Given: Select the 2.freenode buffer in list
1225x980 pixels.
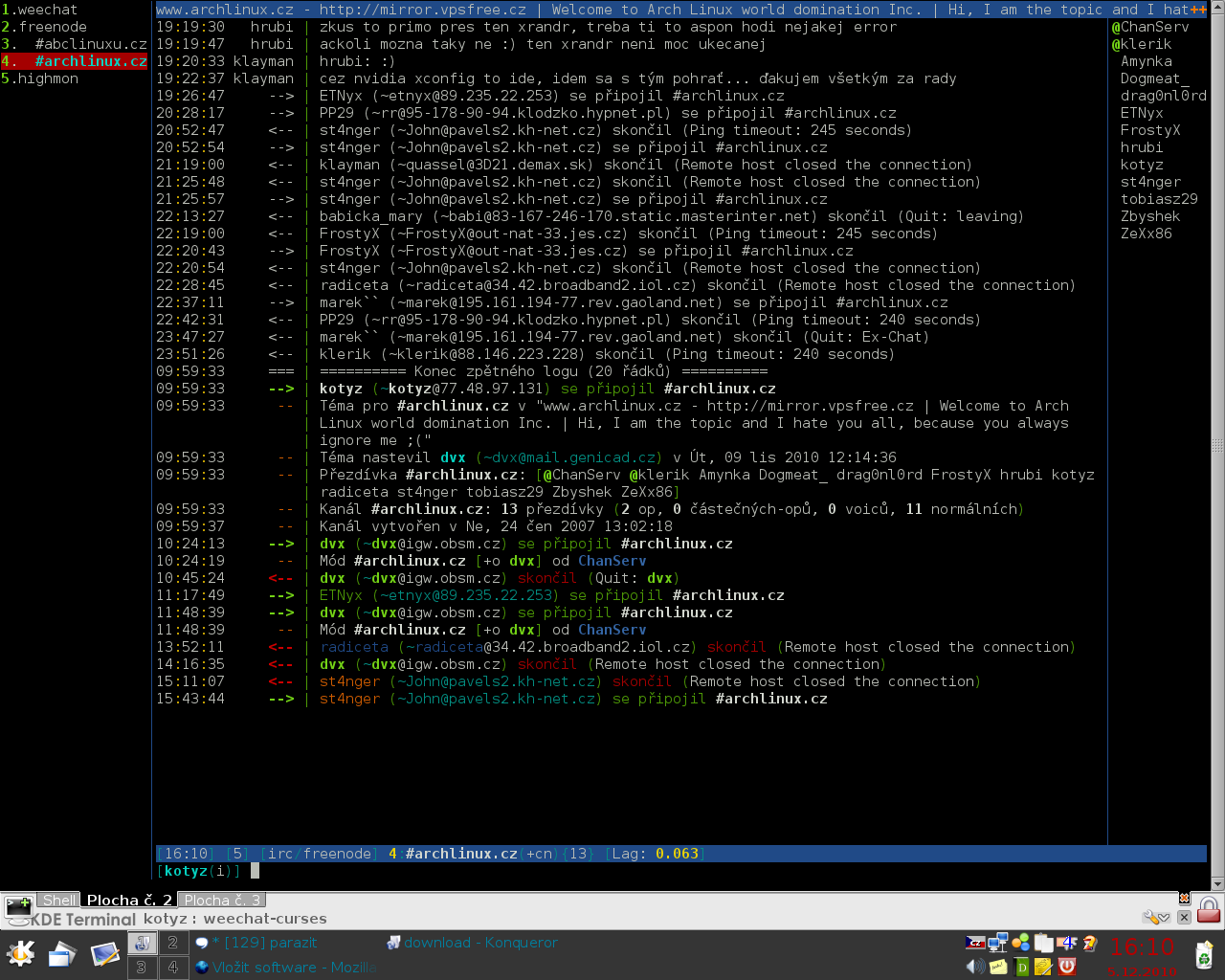Looking at the screenshot, I should (44, 27).
